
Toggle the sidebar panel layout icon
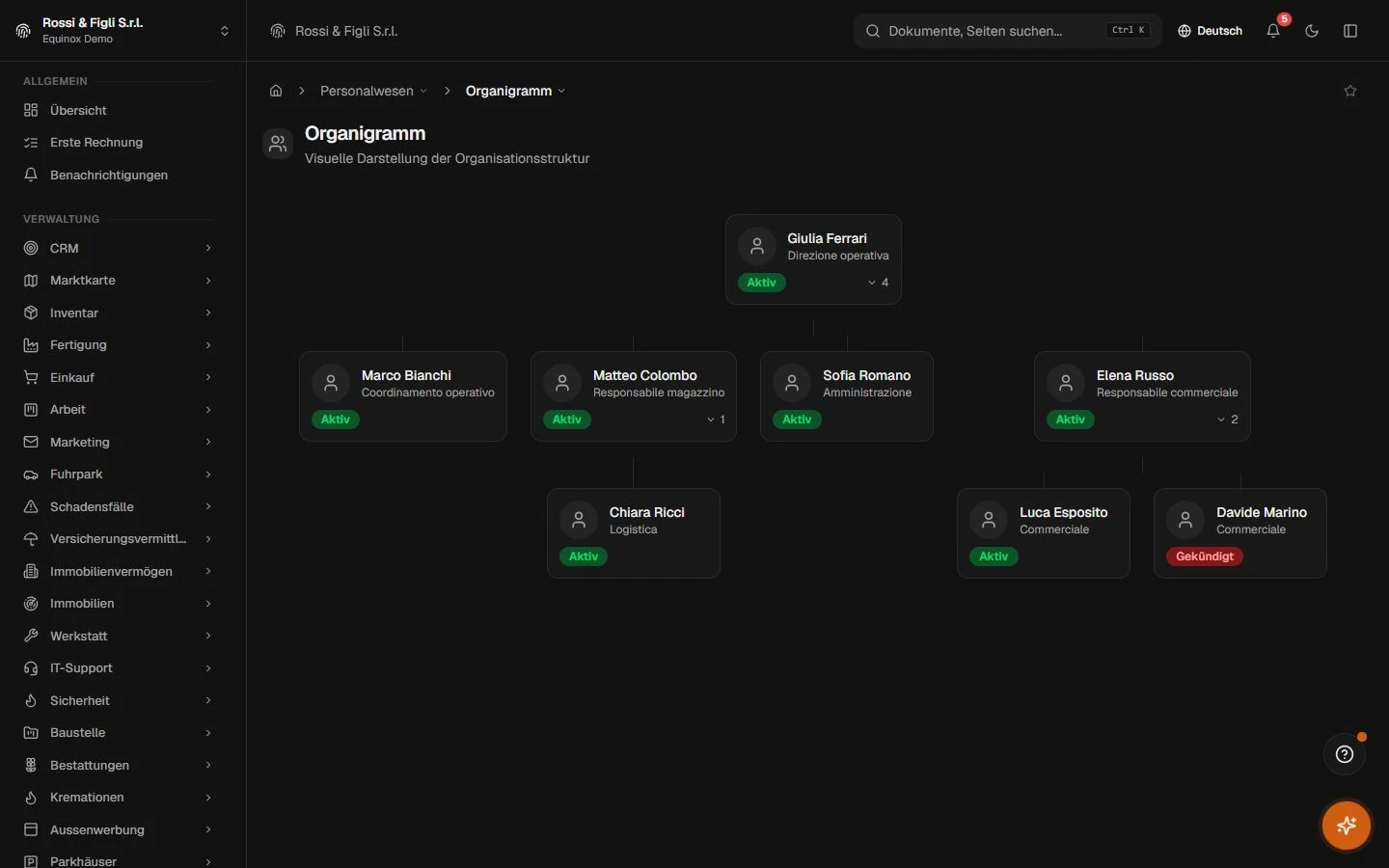[1350, 31]
